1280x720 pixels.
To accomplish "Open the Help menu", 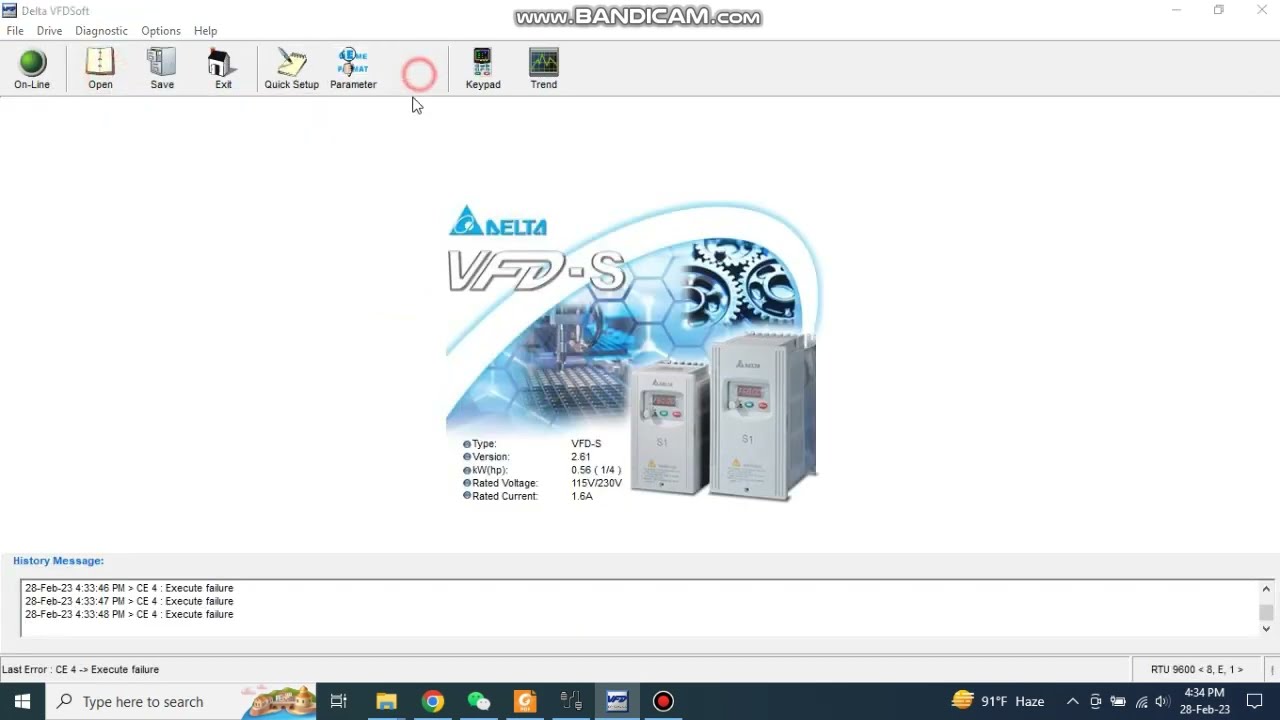I will pyautogui.click(x=205, y=31).
